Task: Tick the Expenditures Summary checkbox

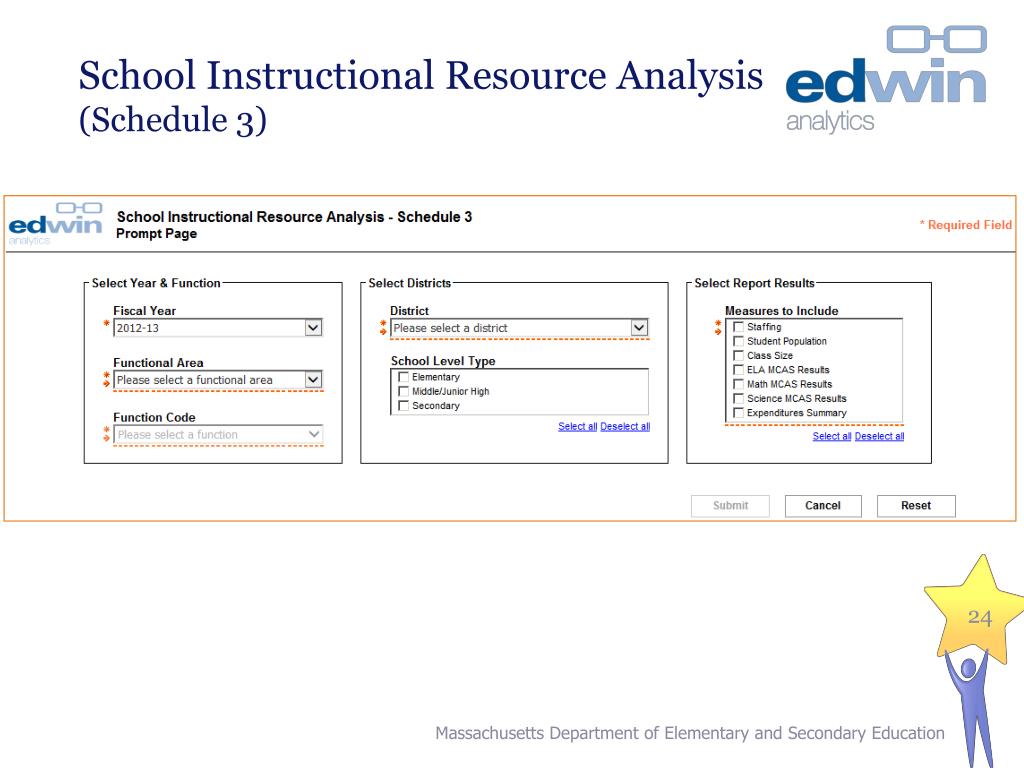Action: click(x=739, y=413)
